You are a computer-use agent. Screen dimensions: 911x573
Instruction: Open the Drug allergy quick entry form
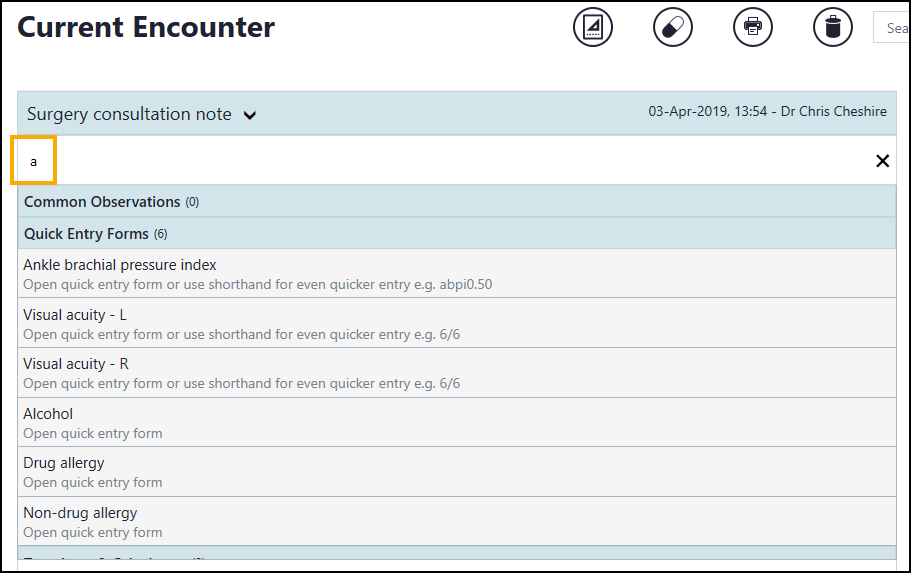pos(64,463)
